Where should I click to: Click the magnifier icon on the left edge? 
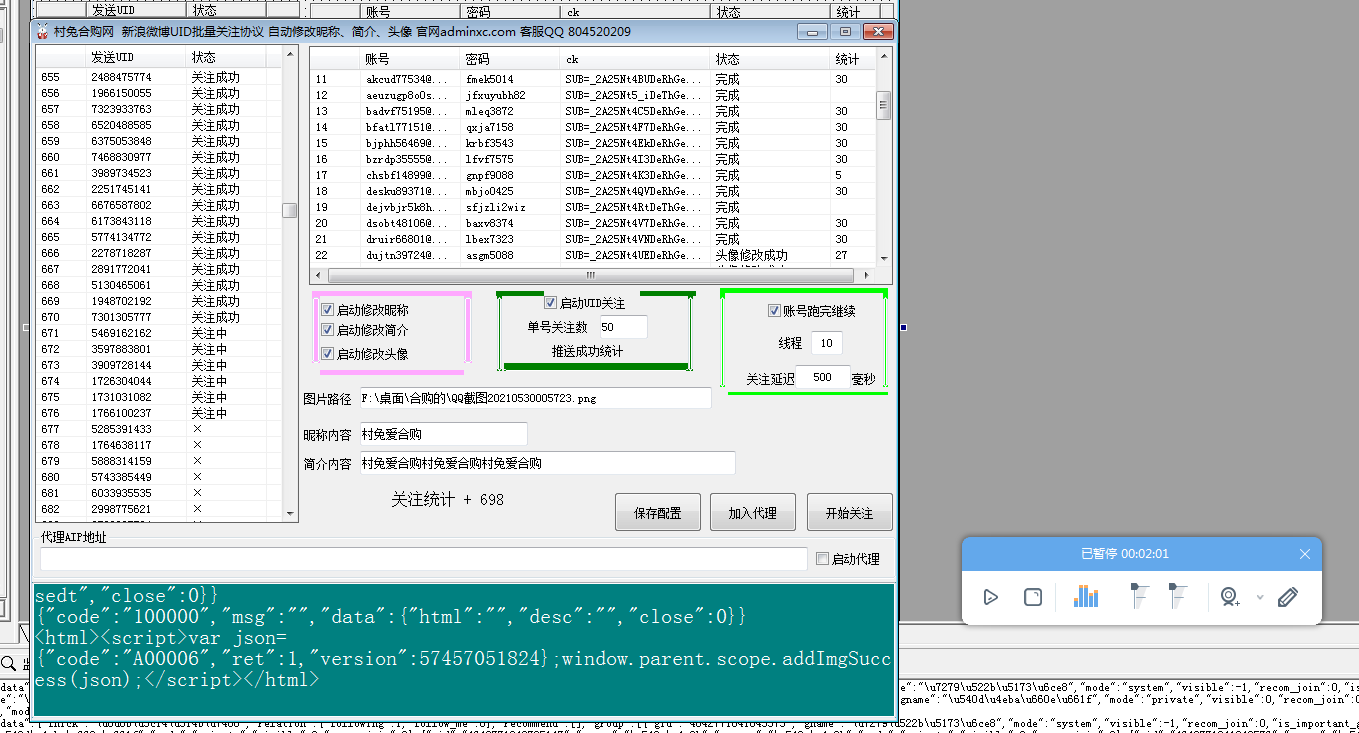[x=9, y=663]
